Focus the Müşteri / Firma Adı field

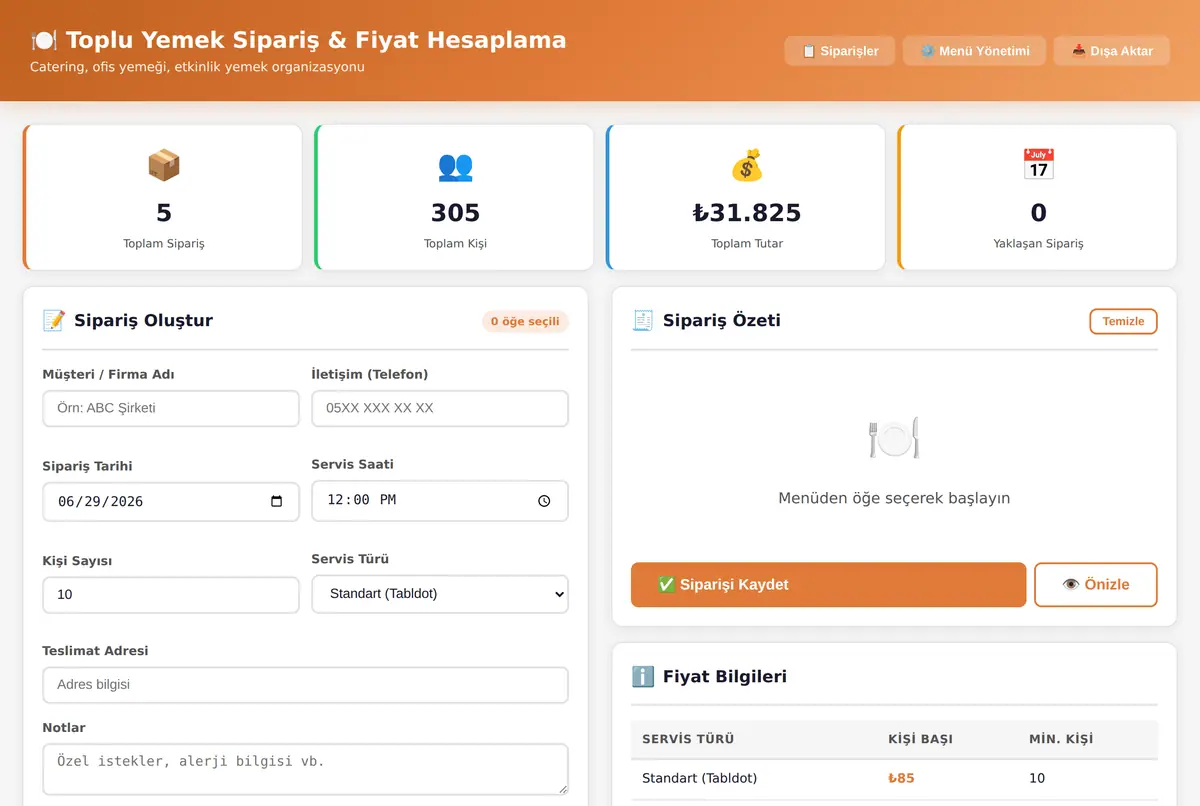(x=171, y=408)
